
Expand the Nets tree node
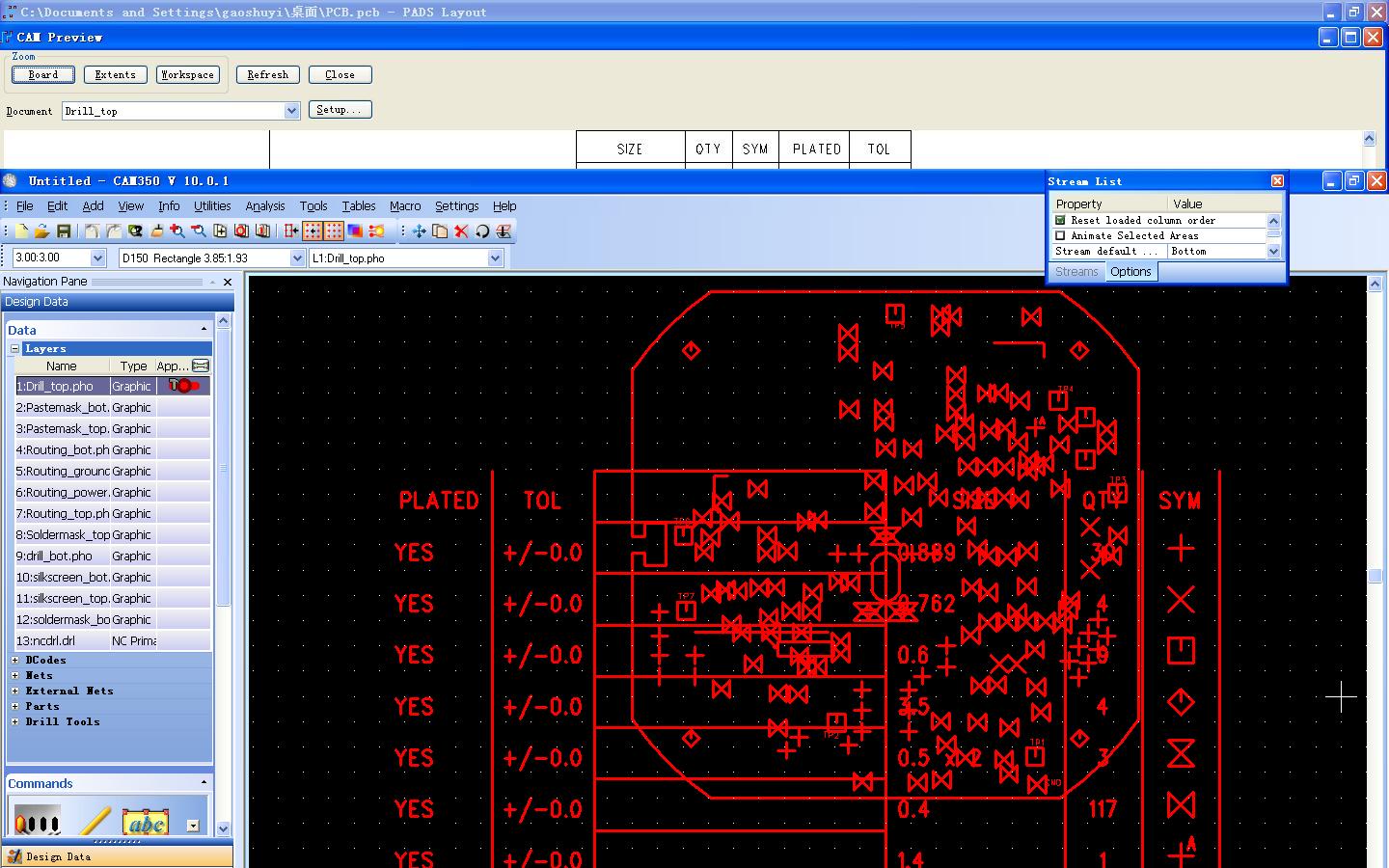point(15,676)
